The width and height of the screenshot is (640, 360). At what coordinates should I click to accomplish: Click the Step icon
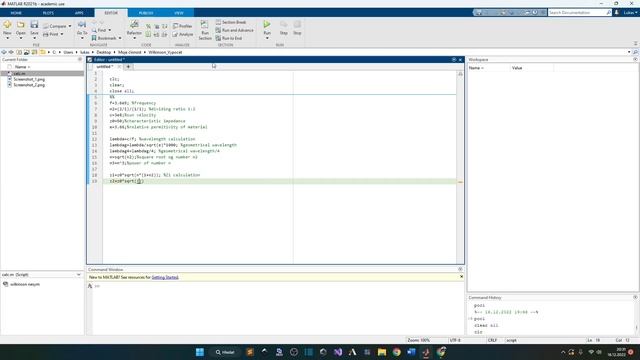tap(283, 25)
